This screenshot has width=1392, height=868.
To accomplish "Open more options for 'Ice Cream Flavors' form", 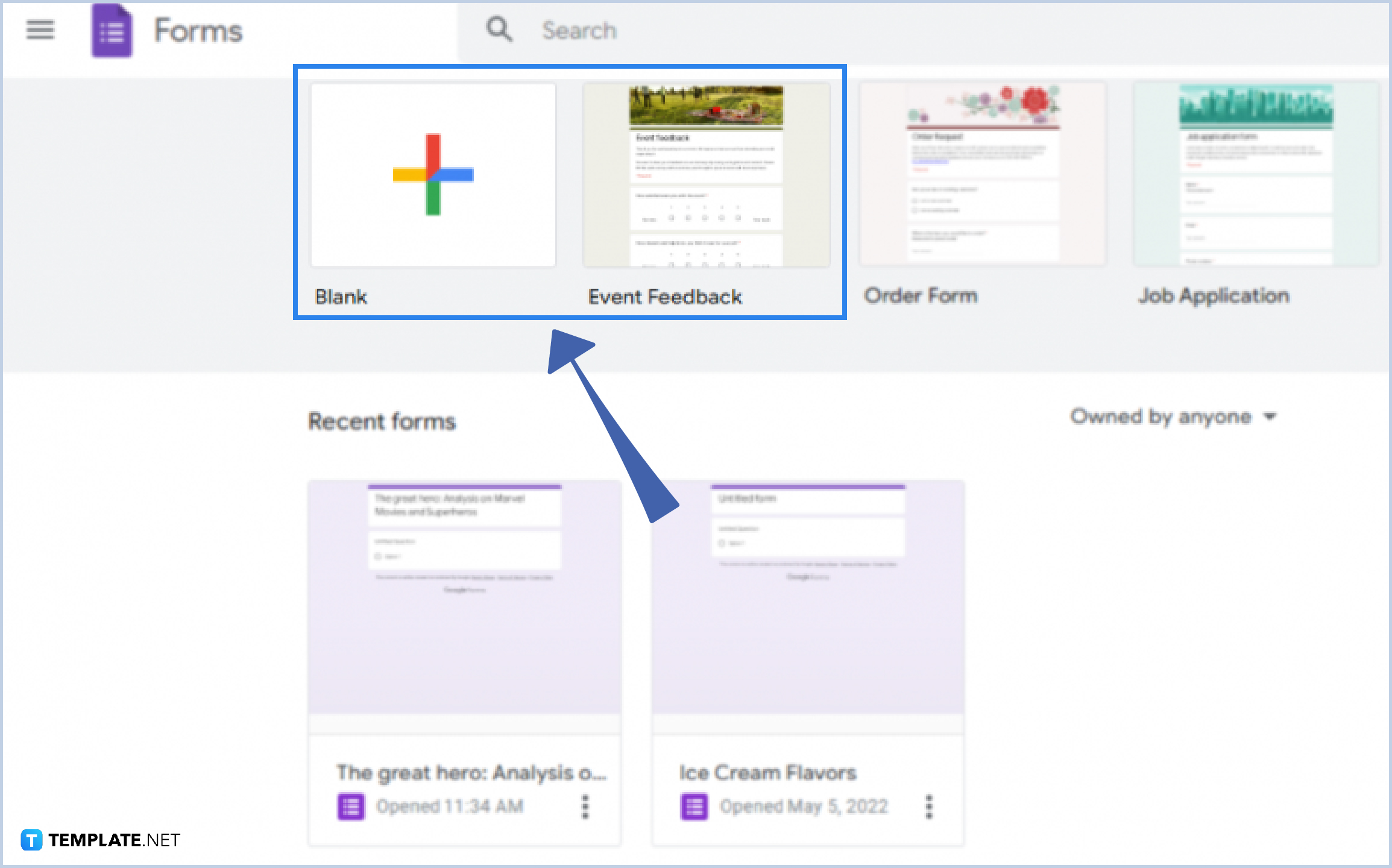I will [x=928, y=805].
